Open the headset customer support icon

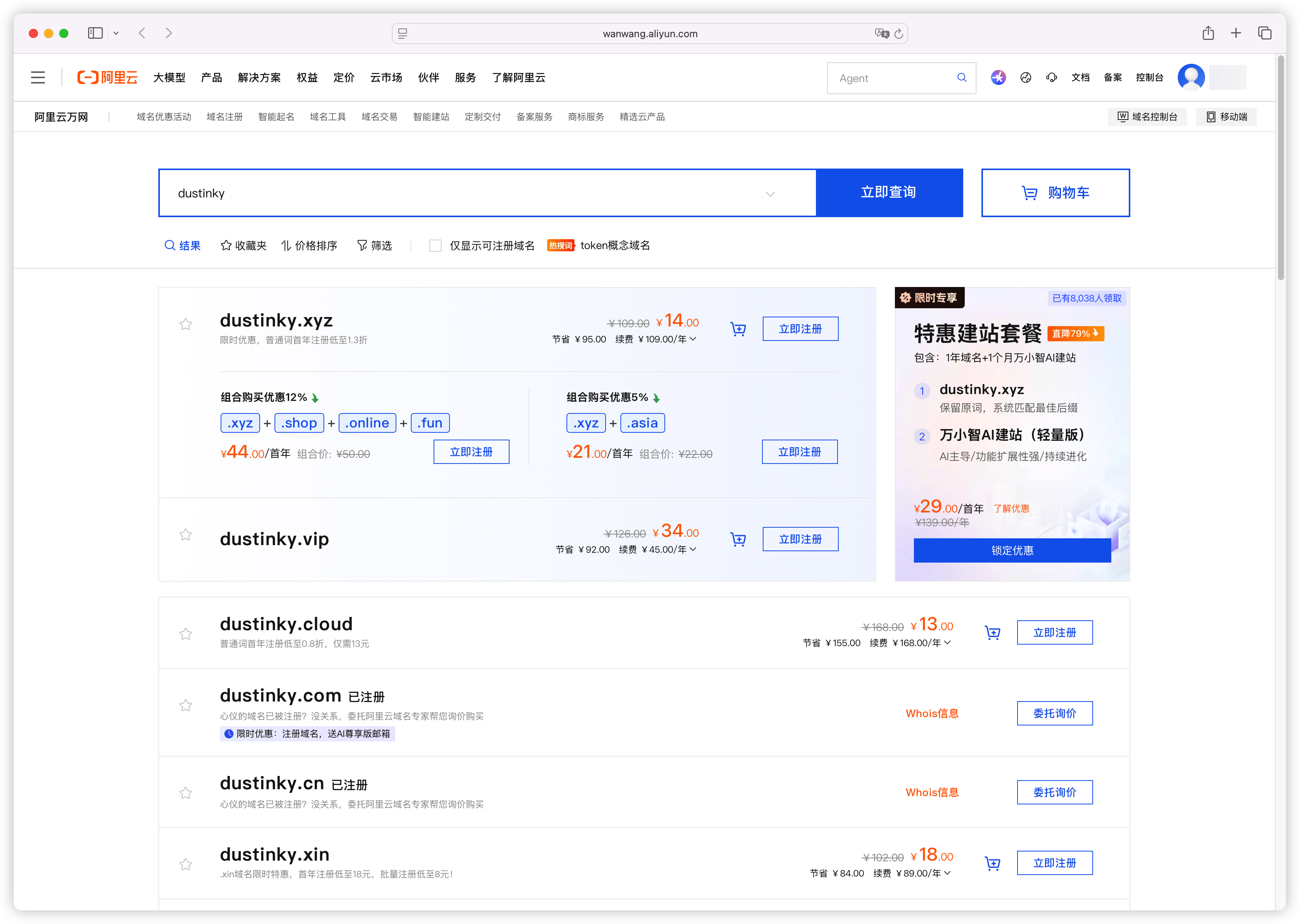coord(1051,77)
